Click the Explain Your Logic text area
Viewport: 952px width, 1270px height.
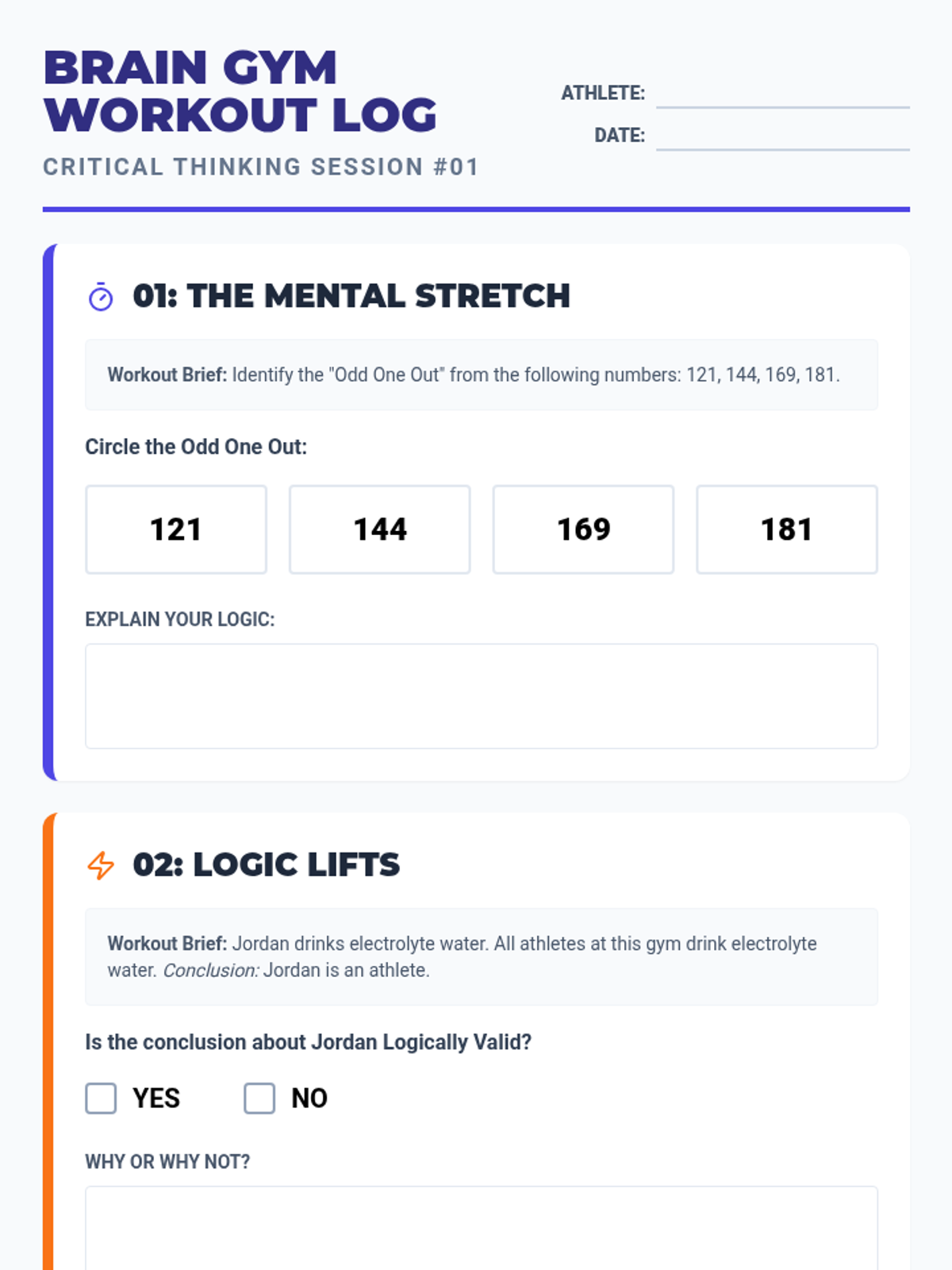481,696
